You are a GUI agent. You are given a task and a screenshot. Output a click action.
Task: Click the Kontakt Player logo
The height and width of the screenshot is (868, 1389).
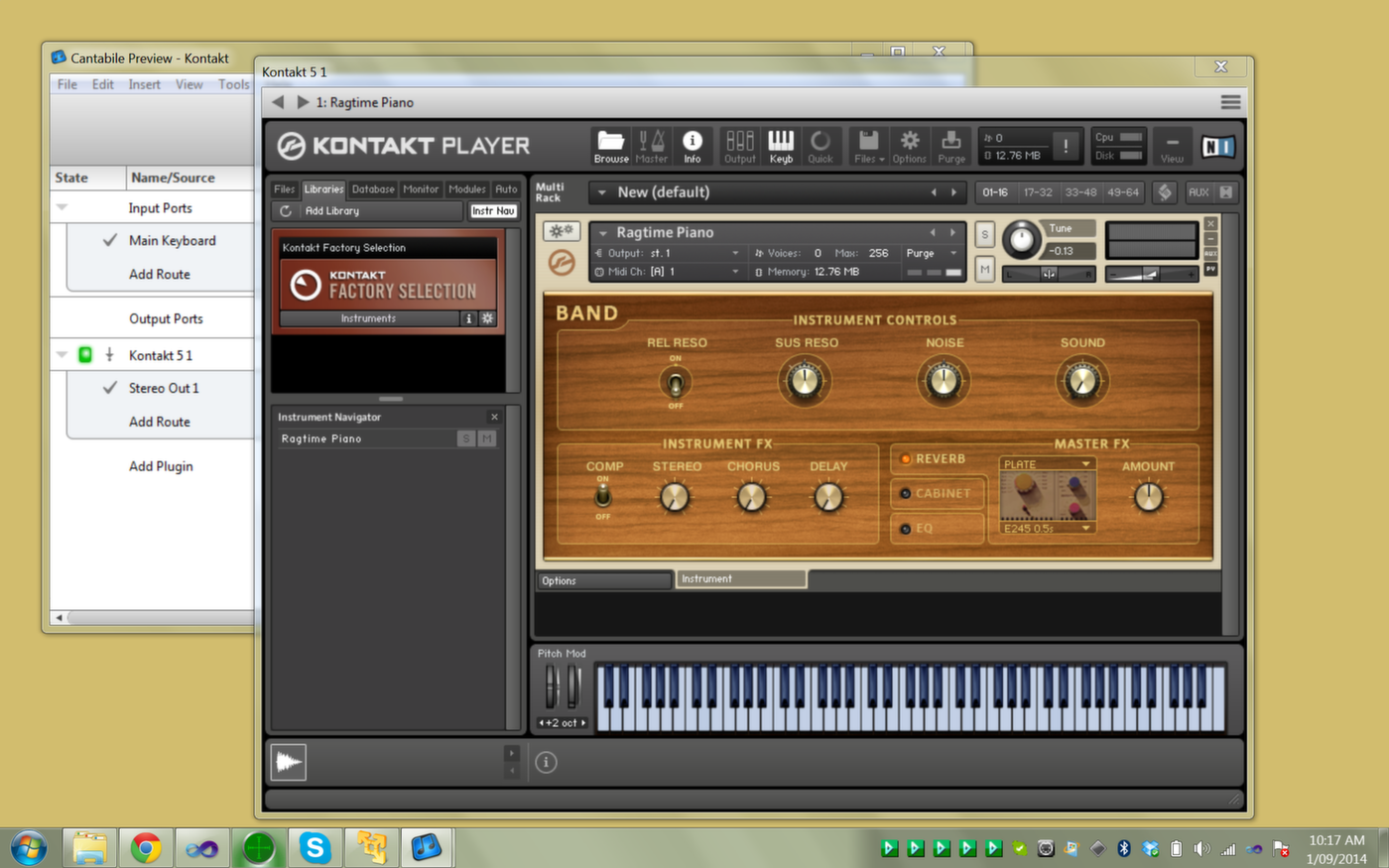click(403, 146)
